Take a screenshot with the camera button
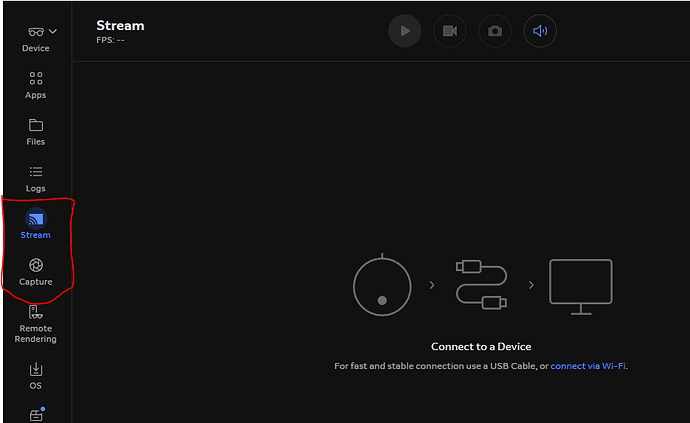 (495, 31)
